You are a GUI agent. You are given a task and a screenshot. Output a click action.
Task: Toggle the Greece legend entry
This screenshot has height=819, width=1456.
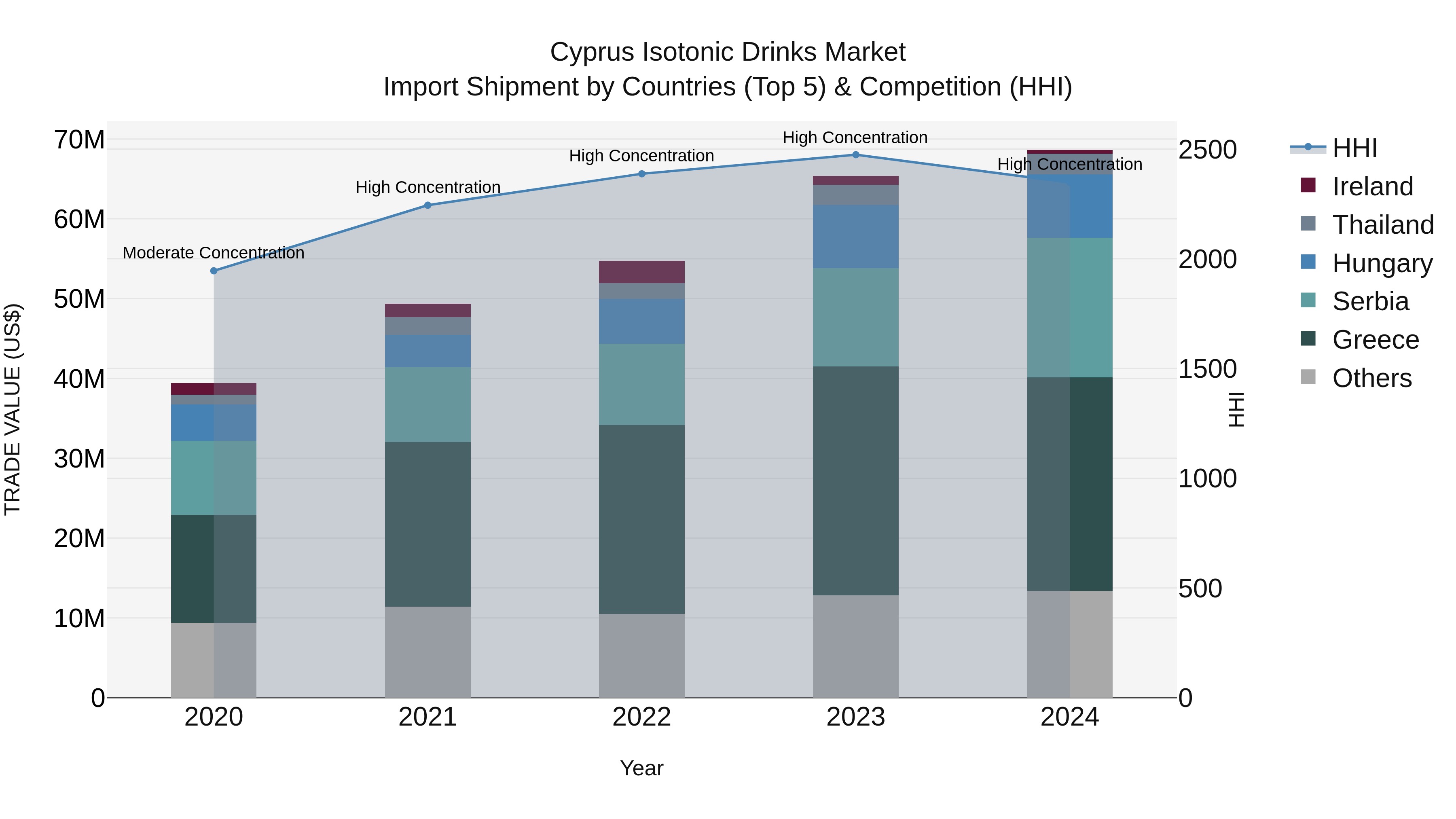[x=1359, y=340]
